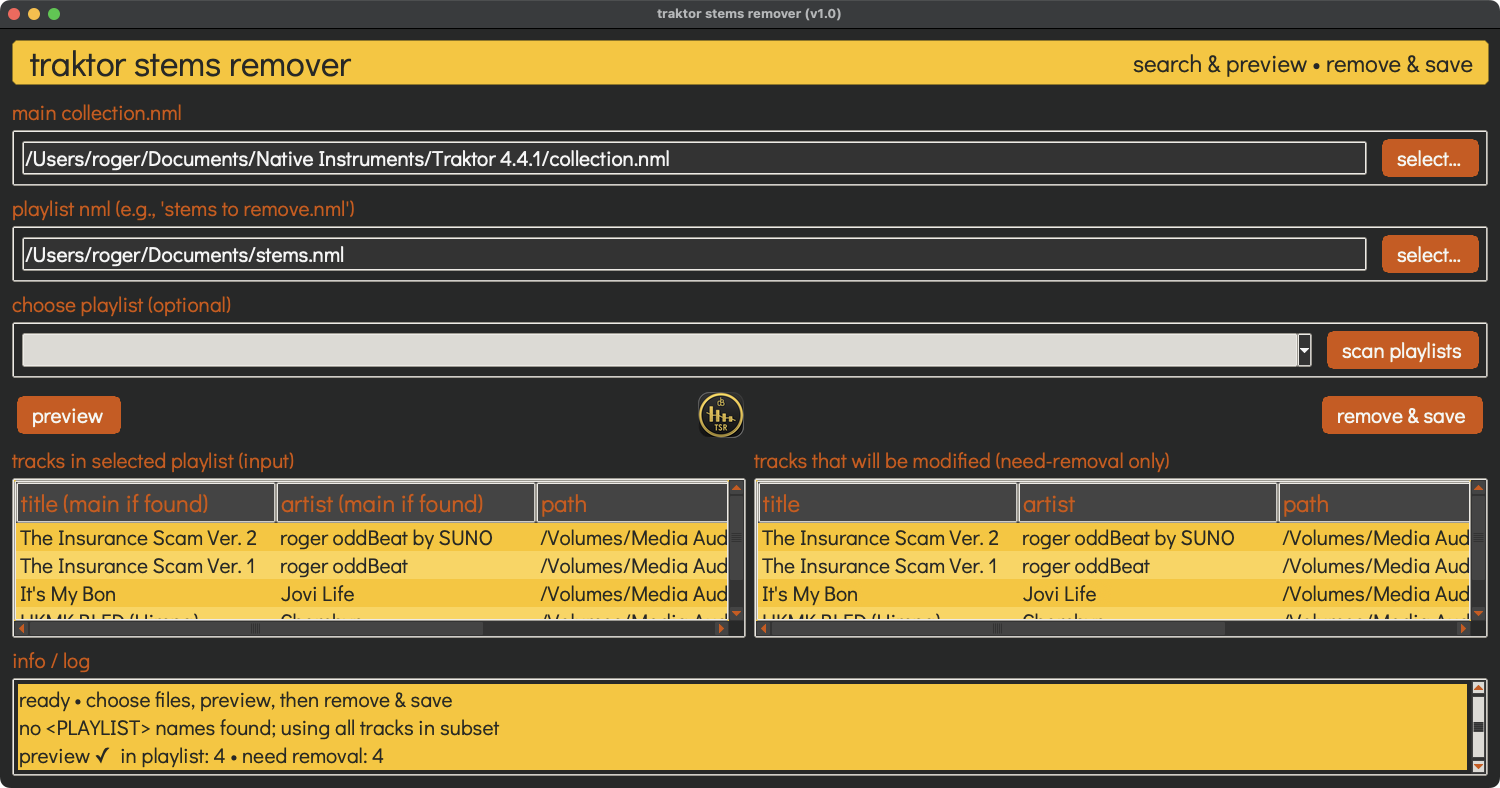1500x788 pixels.
Task: Click 'roger oddBeat' artist in modified table
Action: click(x=1086, y=566)
